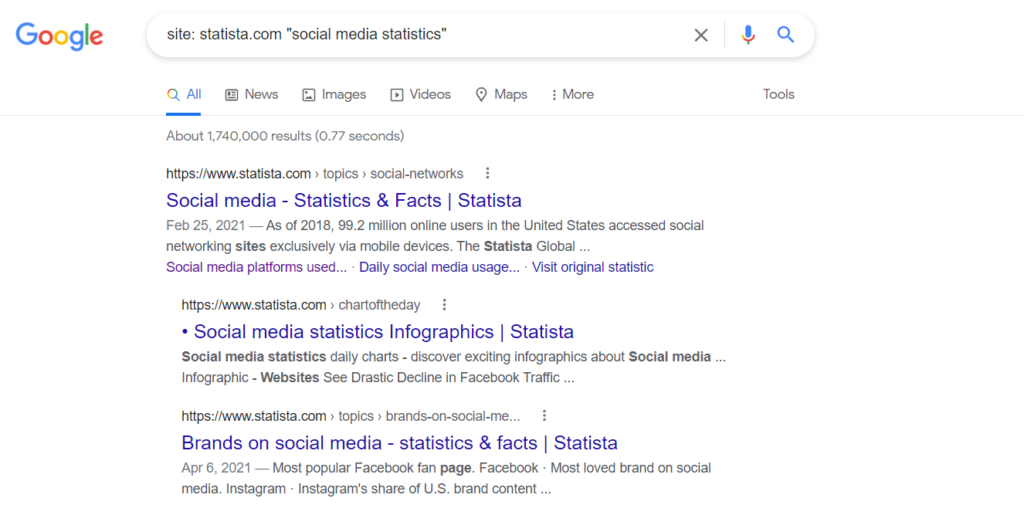Open the Tools options
The image size is (1024, 515).
(778, 94)
